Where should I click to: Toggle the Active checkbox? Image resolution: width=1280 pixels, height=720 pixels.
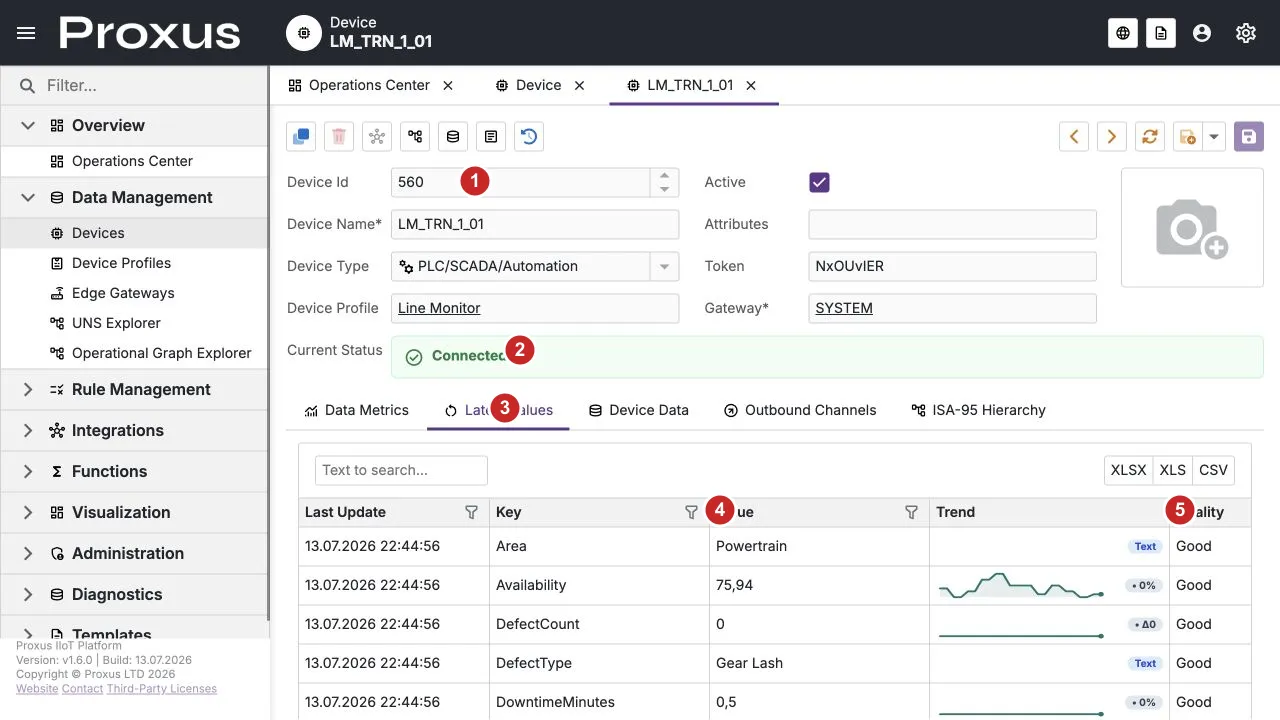tap(819, 182)
